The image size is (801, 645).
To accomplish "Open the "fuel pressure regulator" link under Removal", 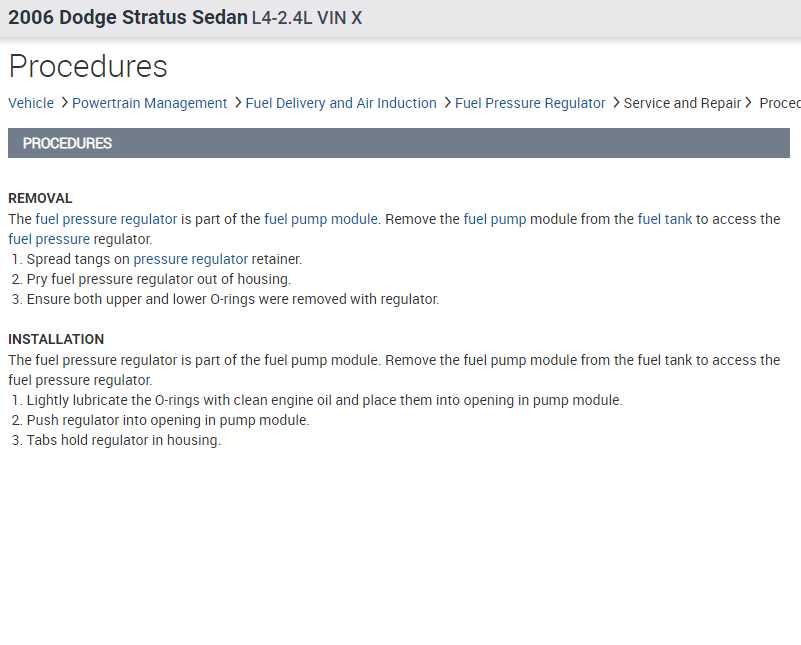I will [106, 219].
